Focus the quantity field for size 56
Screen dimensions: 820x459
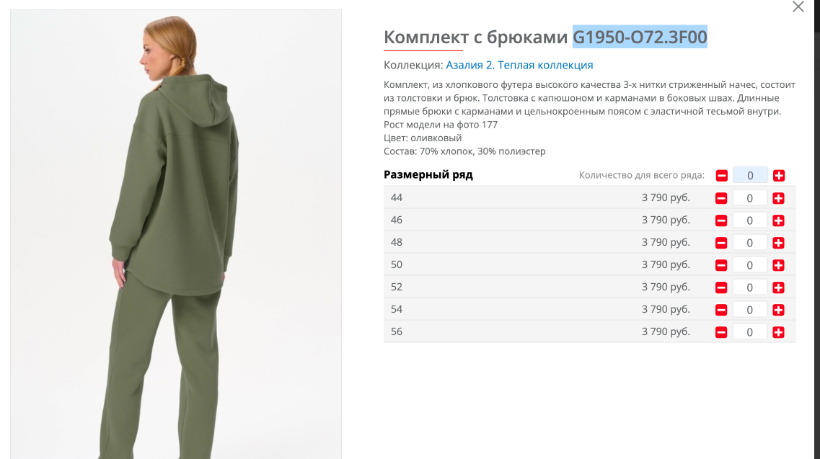click(x=749, y=332)
